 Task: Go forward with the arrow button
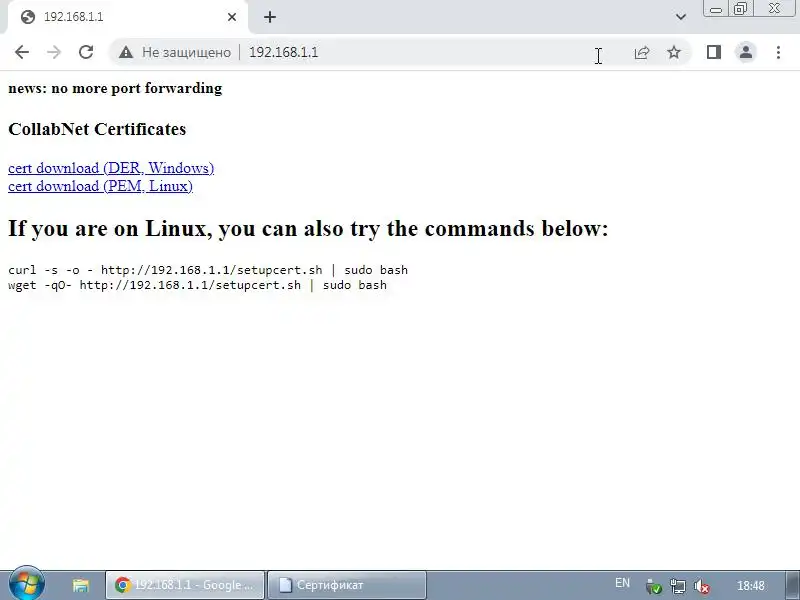pos(54,52)
